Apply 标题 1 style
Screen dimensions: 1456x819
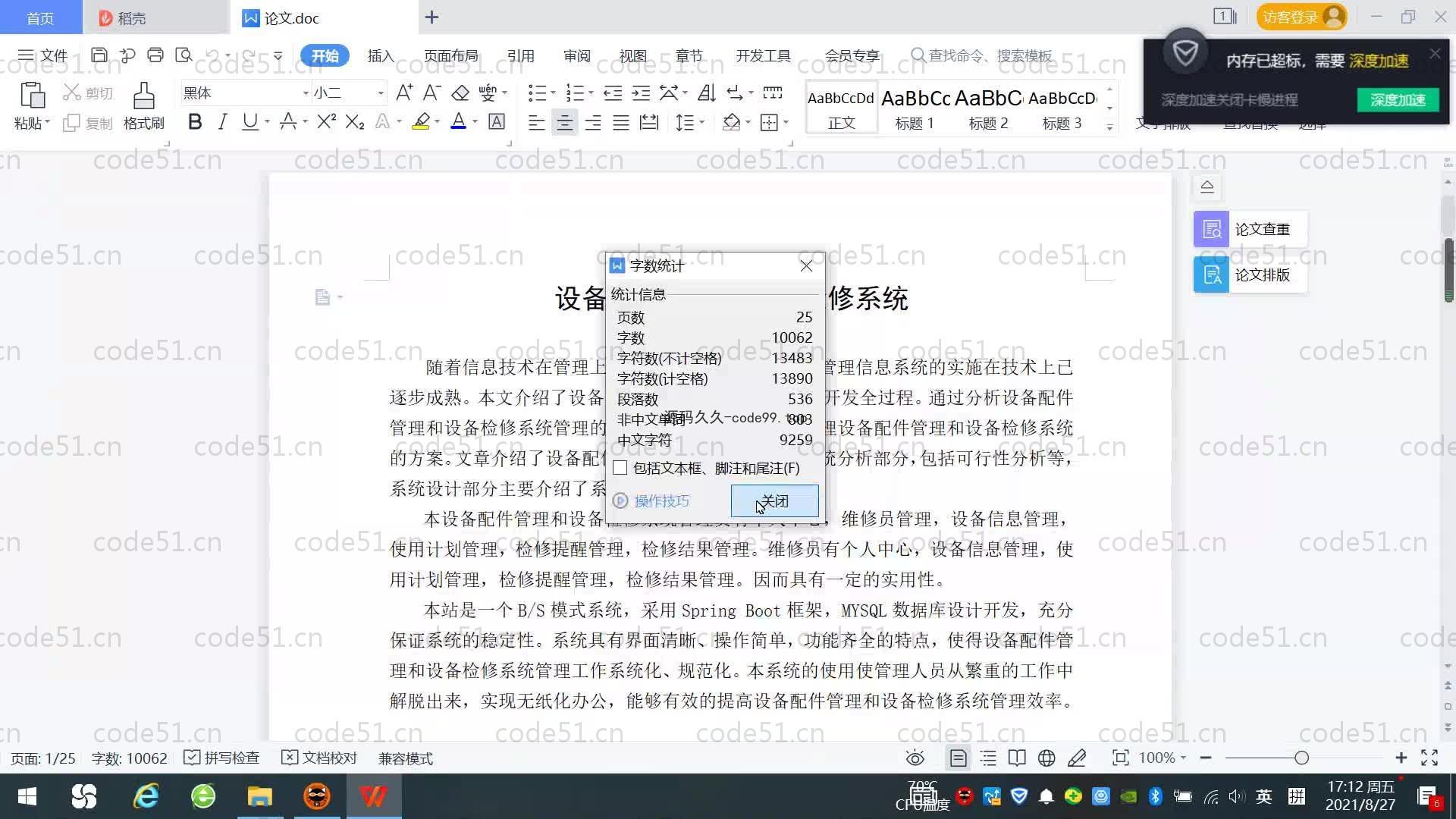point(915,108)
